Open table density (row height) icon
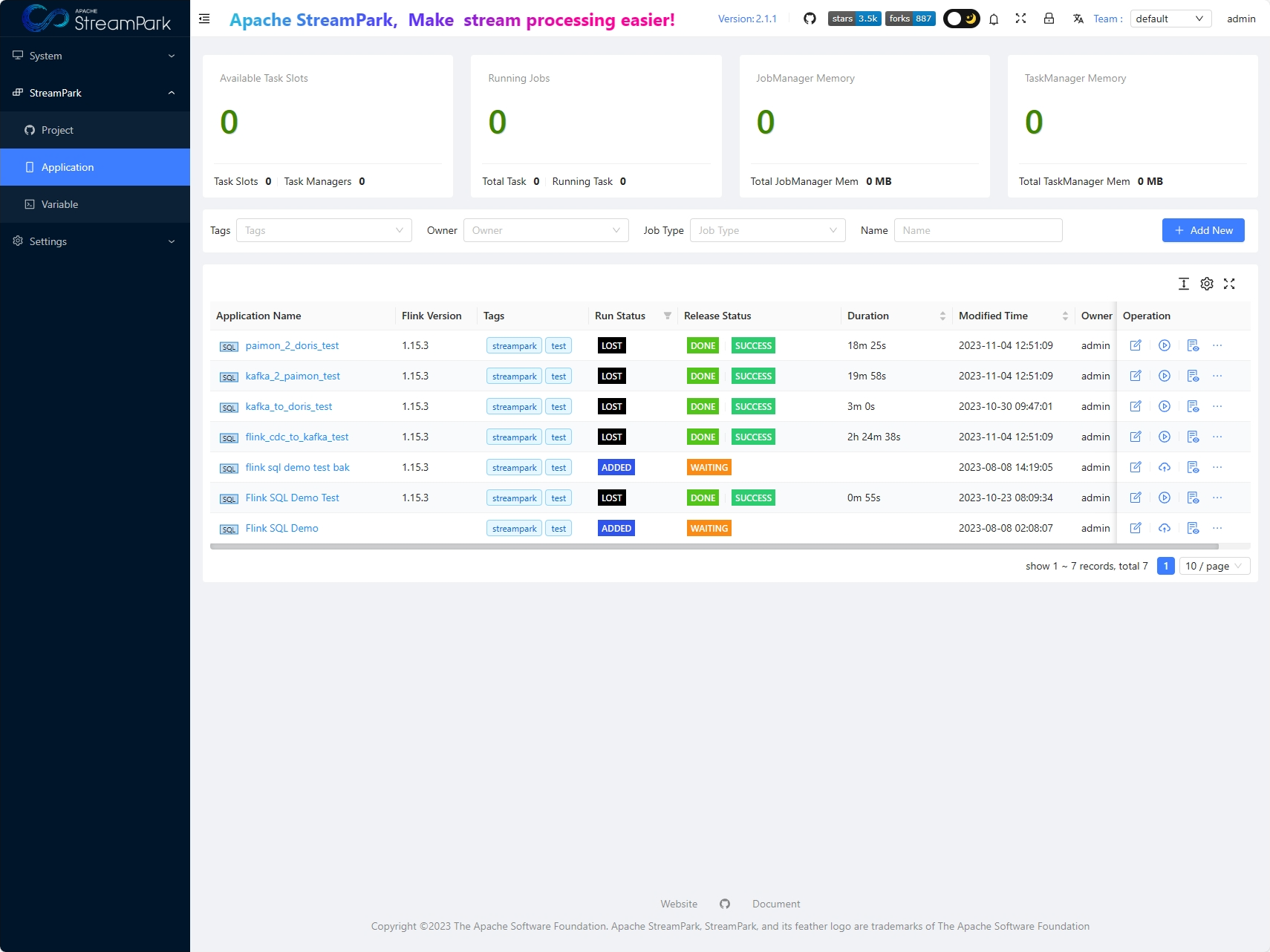This screenshot has width=1270, height=952. pyautogui.click(x=1184, y=284)
